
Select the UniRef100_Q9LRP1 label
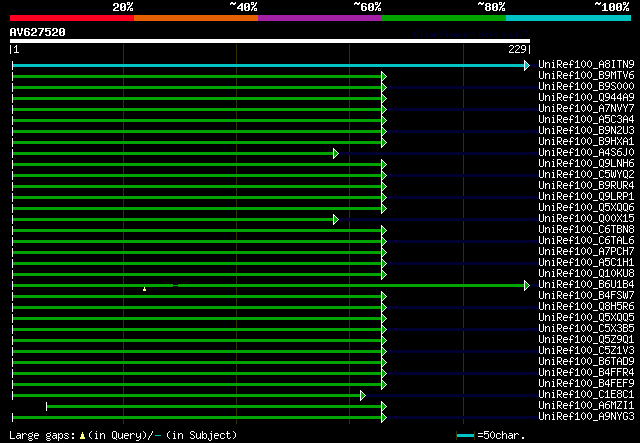tap(586, 197)
